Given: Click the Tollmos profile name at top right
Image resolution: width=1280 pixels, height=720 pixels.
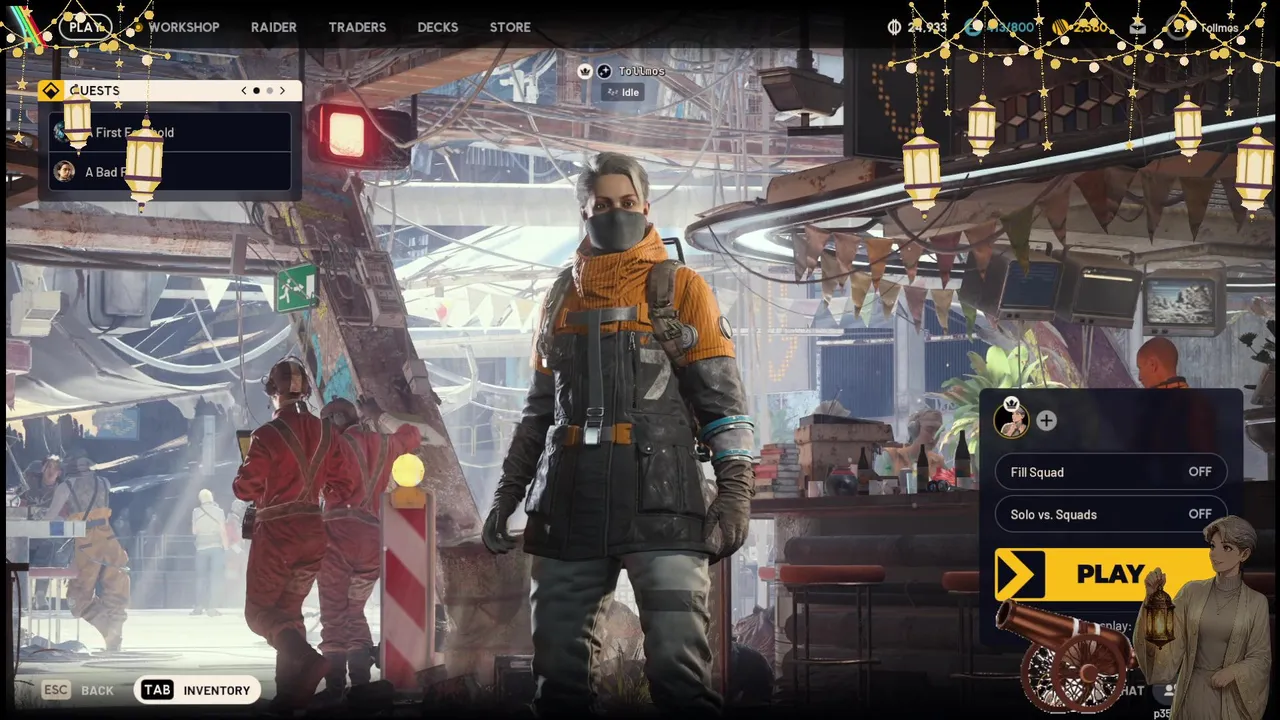Looking at the screenshot, I should [x=1219, y=28].
